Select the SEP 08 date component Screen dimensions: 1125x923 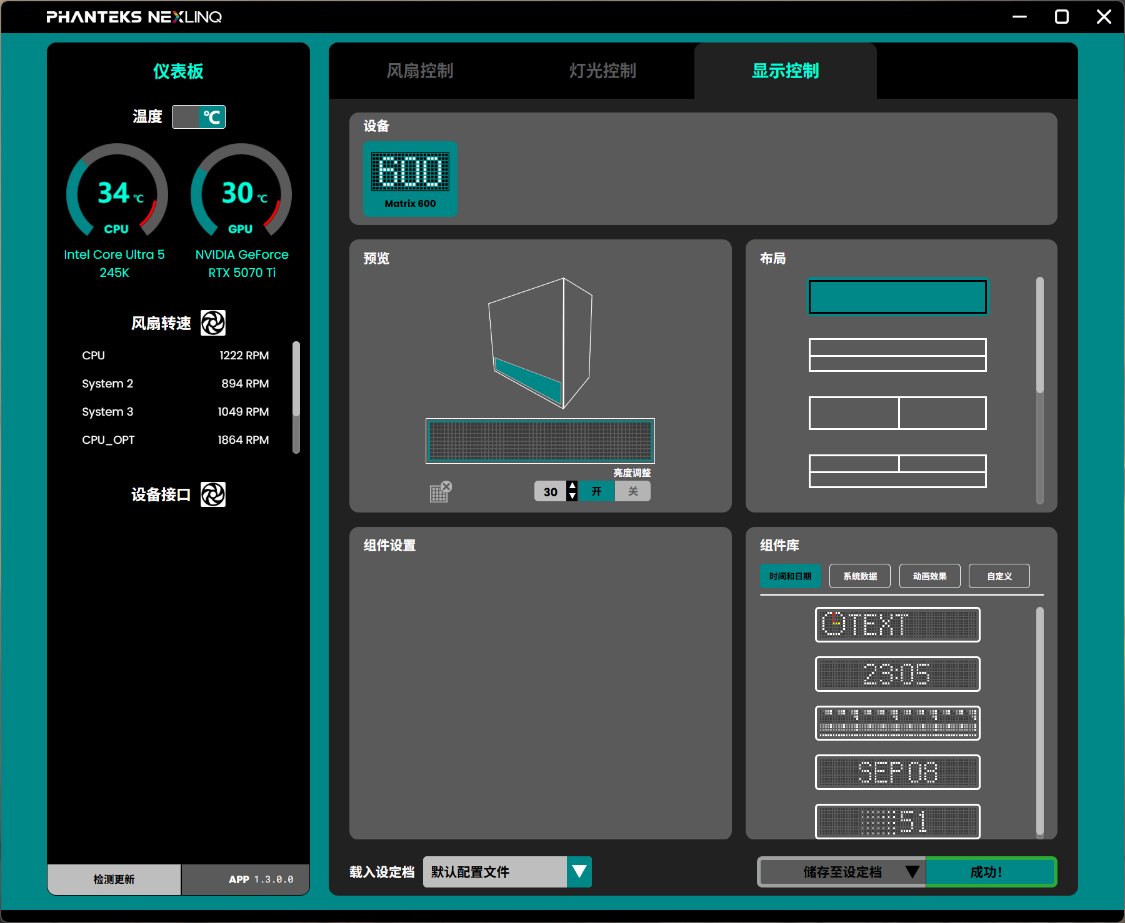coord(898,772)
